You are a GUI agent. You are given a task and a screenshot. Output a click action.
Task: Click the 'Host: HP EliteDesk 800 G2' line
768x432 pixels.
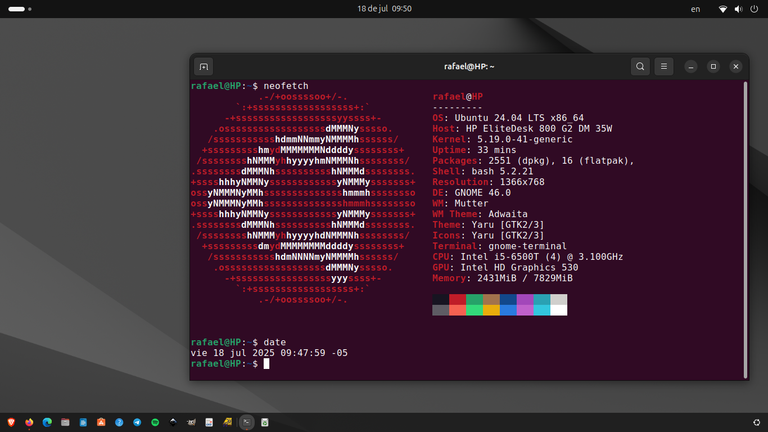click(522, 129)
